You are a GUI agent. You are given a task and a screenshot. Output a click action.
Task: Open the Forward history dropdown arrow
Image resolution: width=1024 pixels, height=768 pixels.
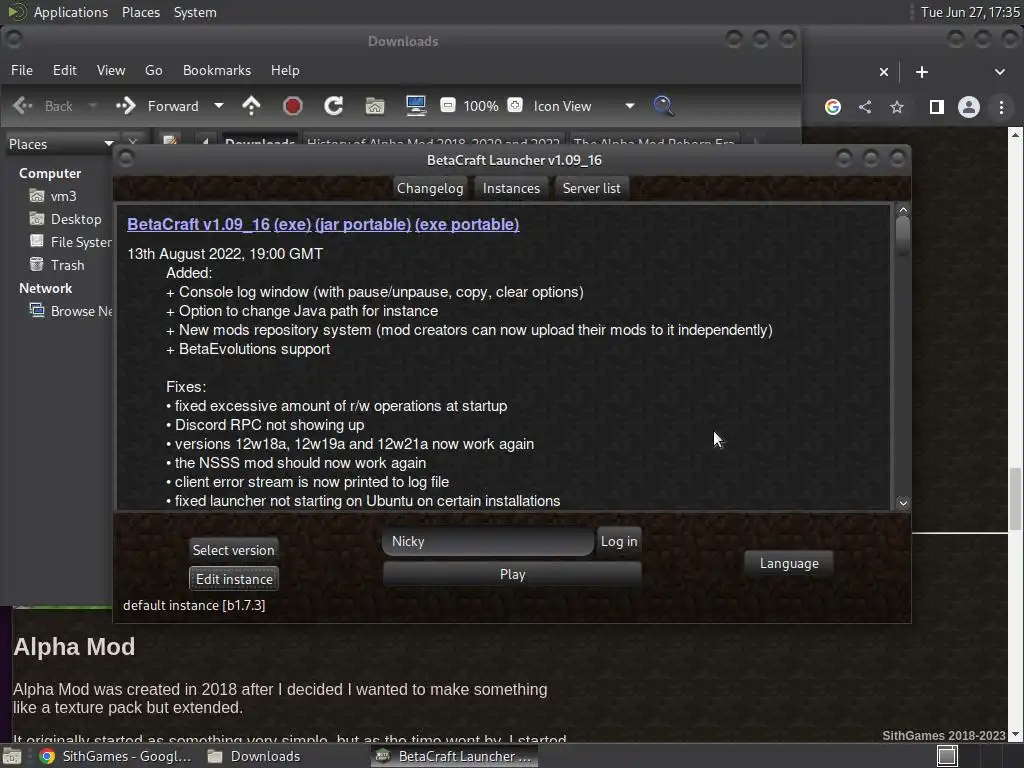coord(219,106)
